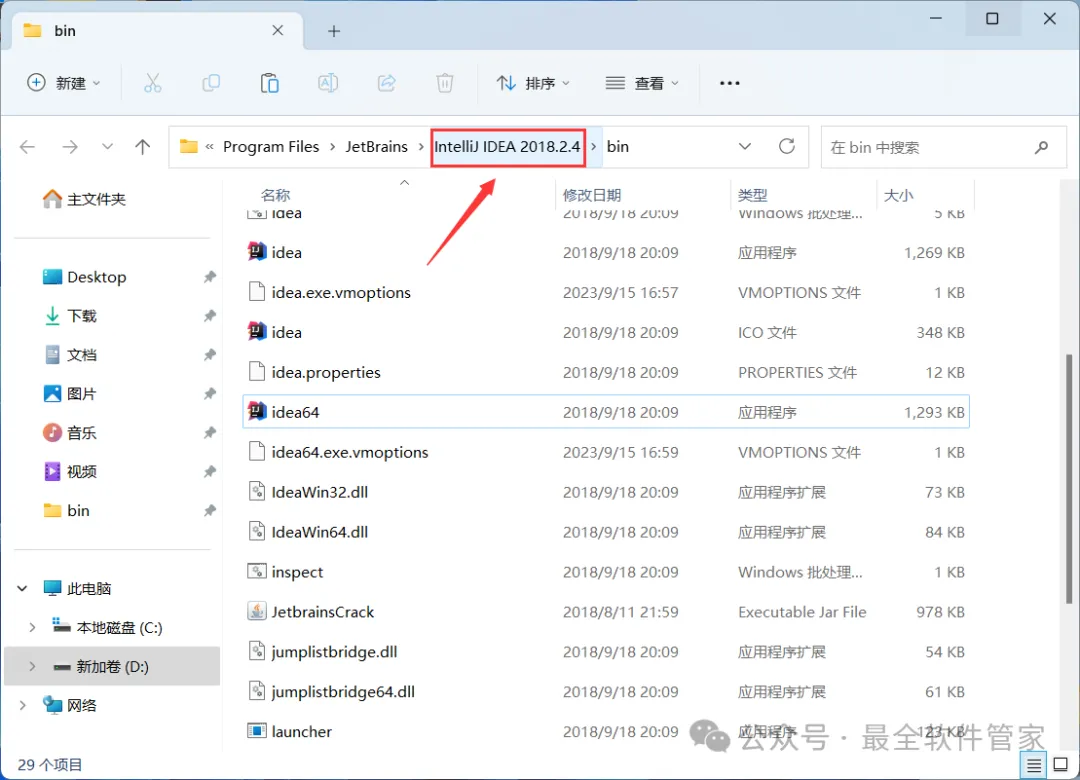Expand the address bar history dropdown
This screenshot has width=1080, height=780.
[x=745, y=147]
